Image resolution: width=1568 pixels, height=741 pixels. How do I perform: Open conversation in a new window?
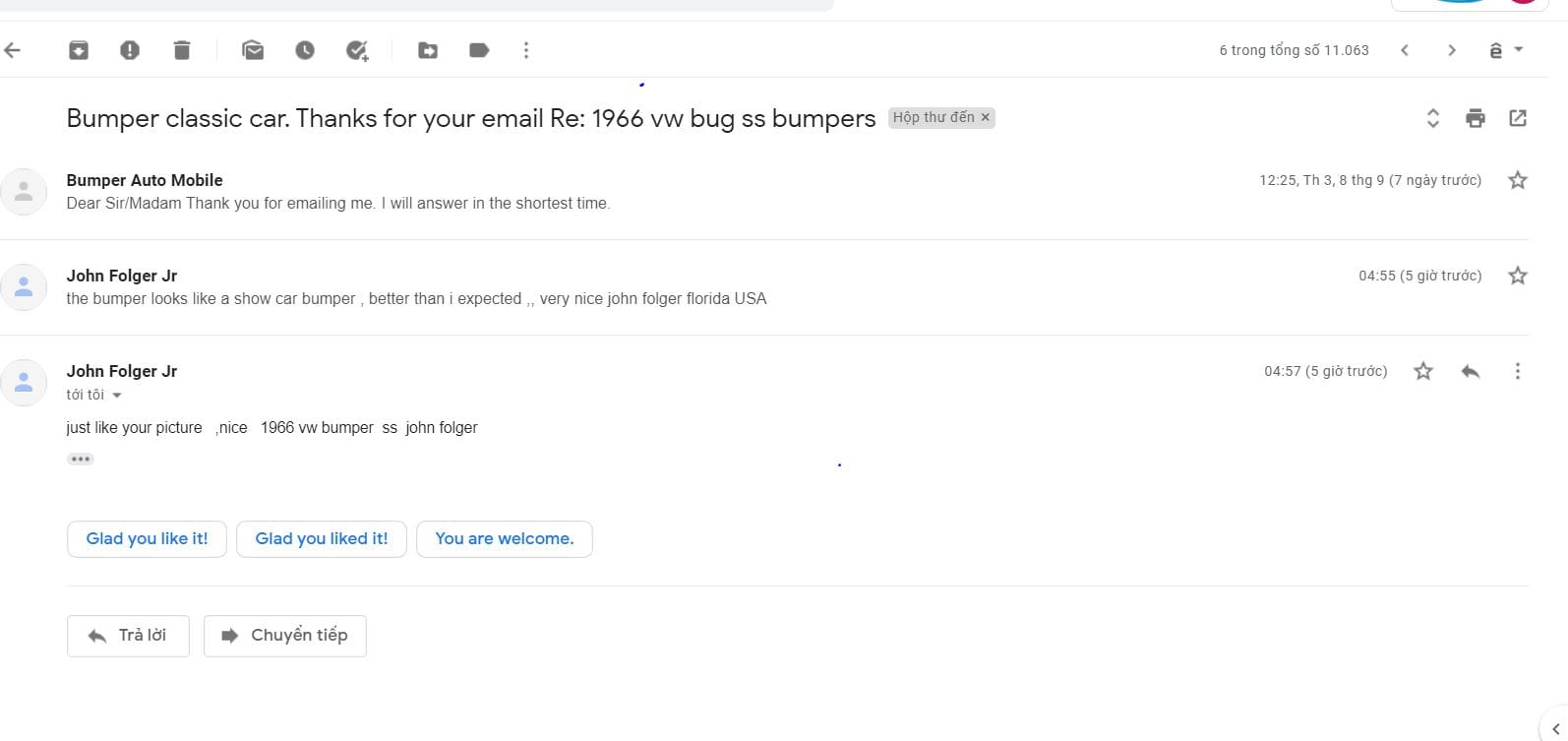point(1518,118)
